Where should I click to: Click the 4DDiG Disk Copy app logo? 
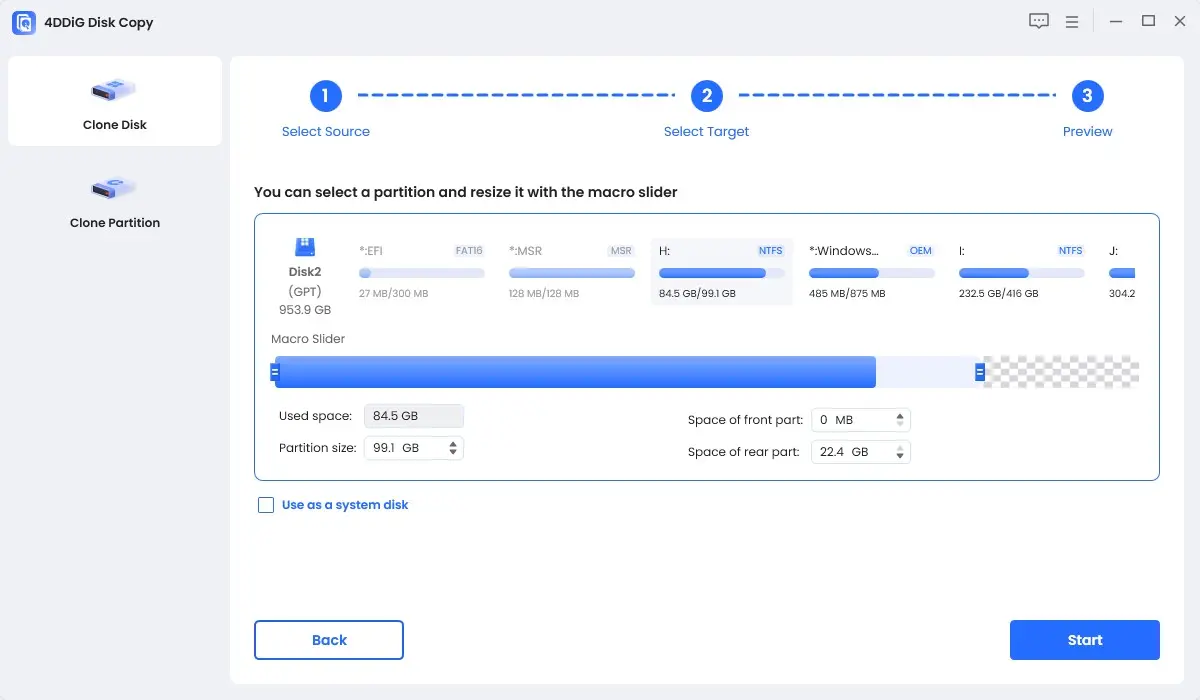click(24, 22)
